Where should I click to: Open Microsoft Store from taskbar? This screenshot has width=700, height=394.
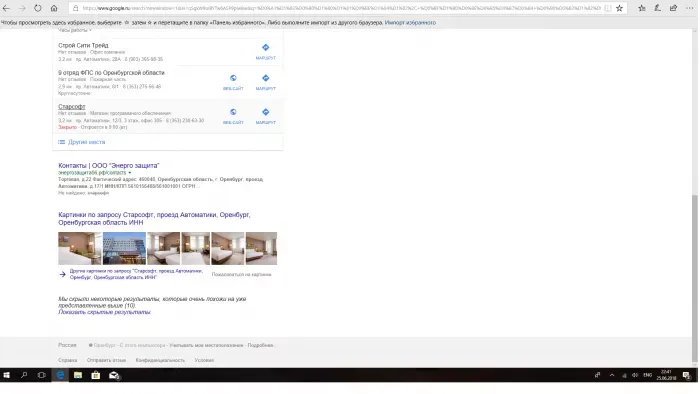pyautogui.click(x=96, y=375)
